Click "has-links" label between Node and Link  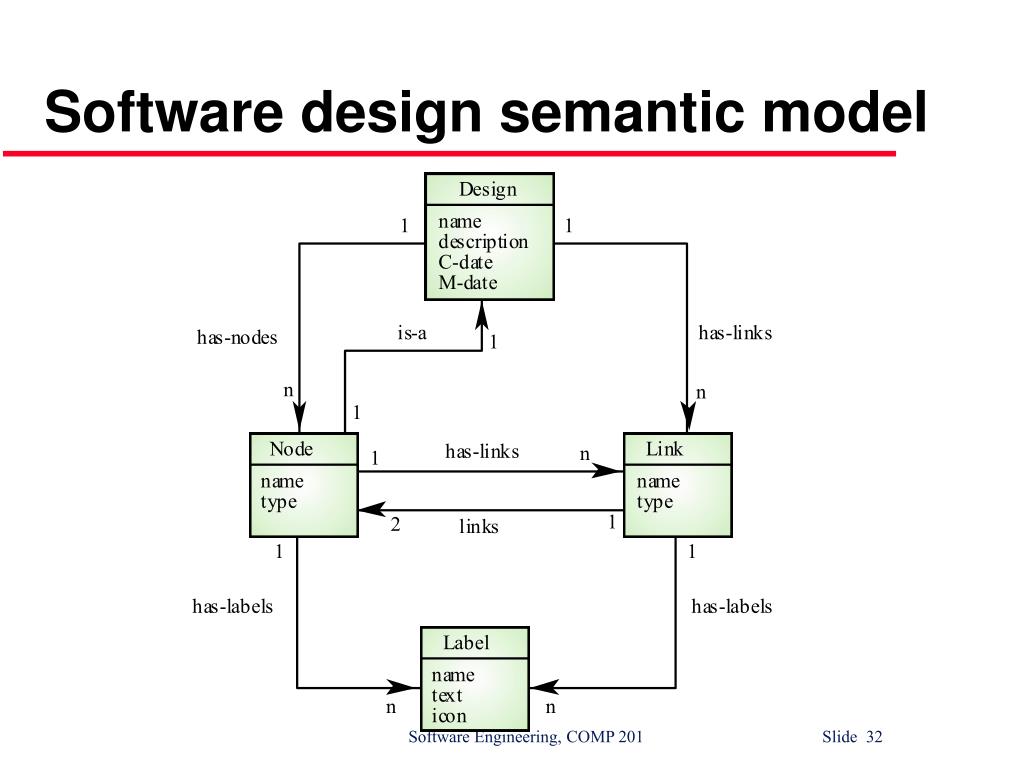tap(482, 452)
